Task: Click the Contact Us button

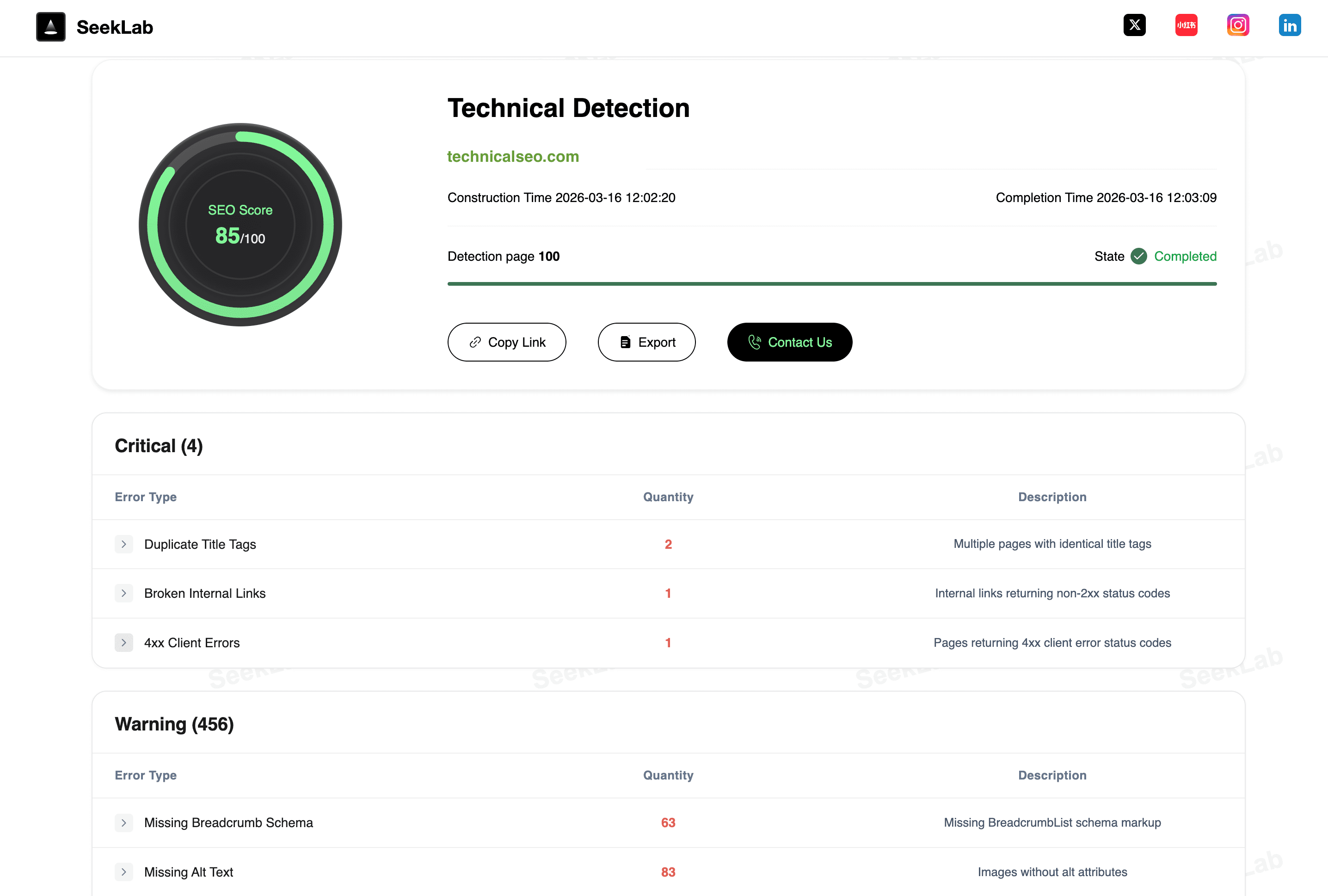Action: click(x=789, y=342)
